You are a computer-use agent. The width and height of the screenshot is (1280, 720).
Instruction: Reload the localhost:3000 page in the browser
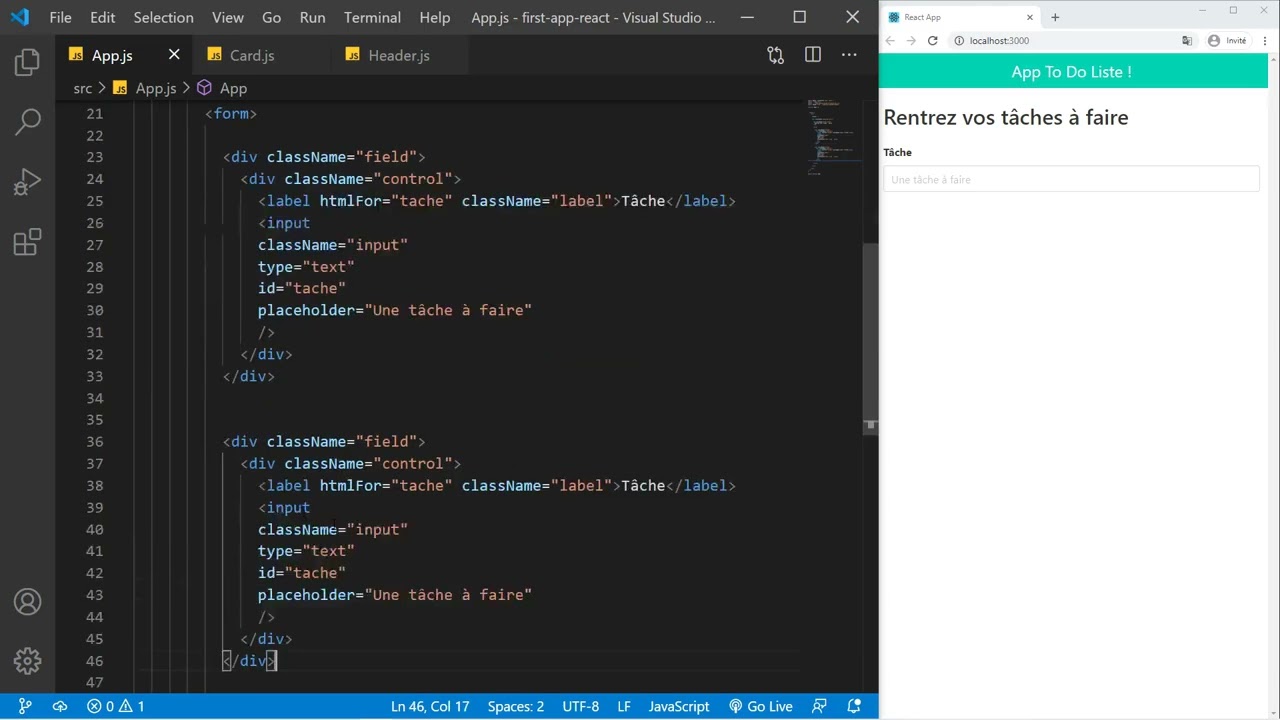tap(933, 41)
